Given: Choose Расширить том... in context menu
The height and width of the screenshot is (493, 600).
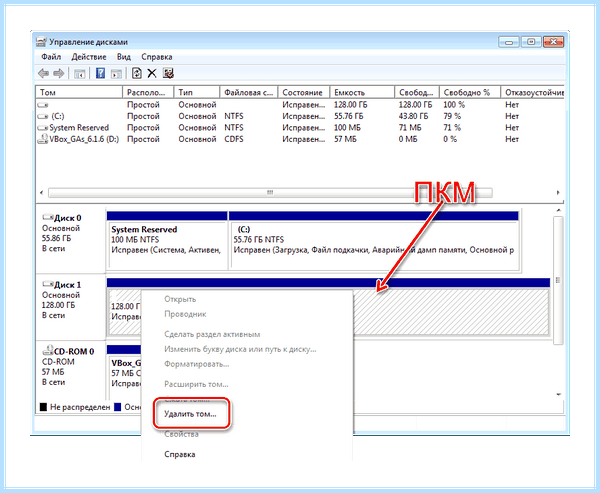Looking at the screenshot, I should pos(196,384).
